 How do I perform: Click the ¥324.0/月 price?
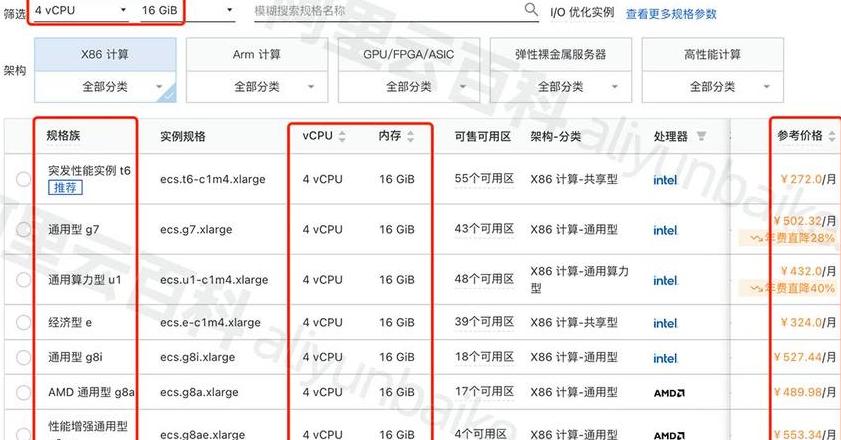pos(808,322)
